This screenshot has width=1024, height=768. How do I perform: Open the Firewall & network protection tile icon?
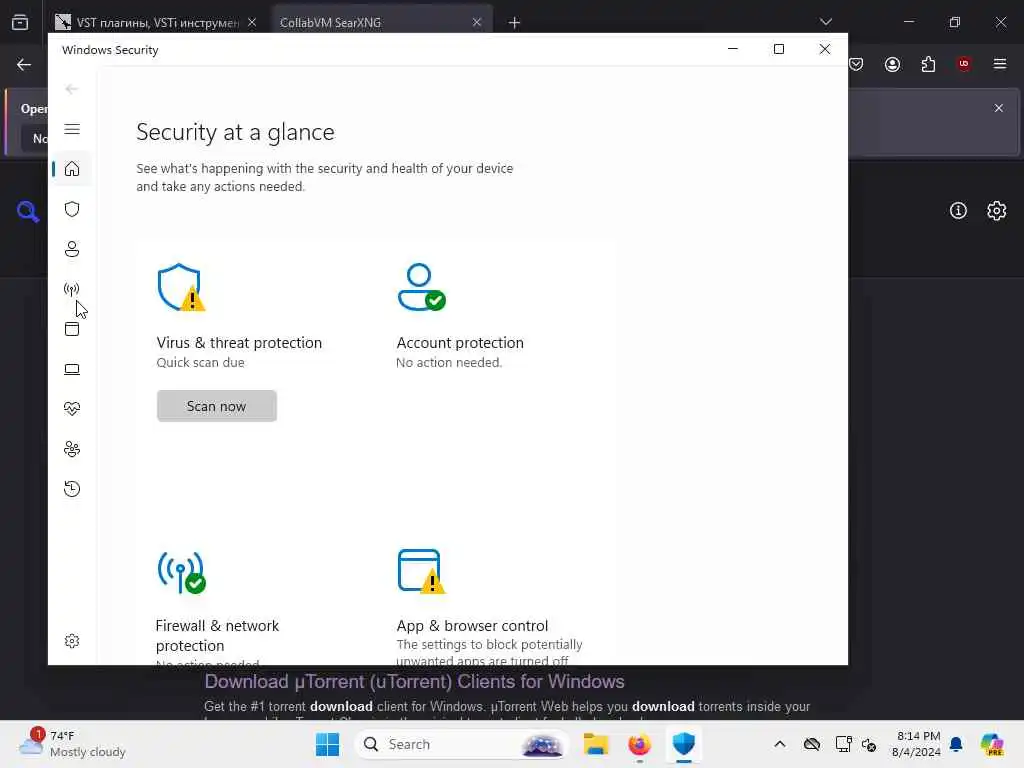tap(181, 572)
